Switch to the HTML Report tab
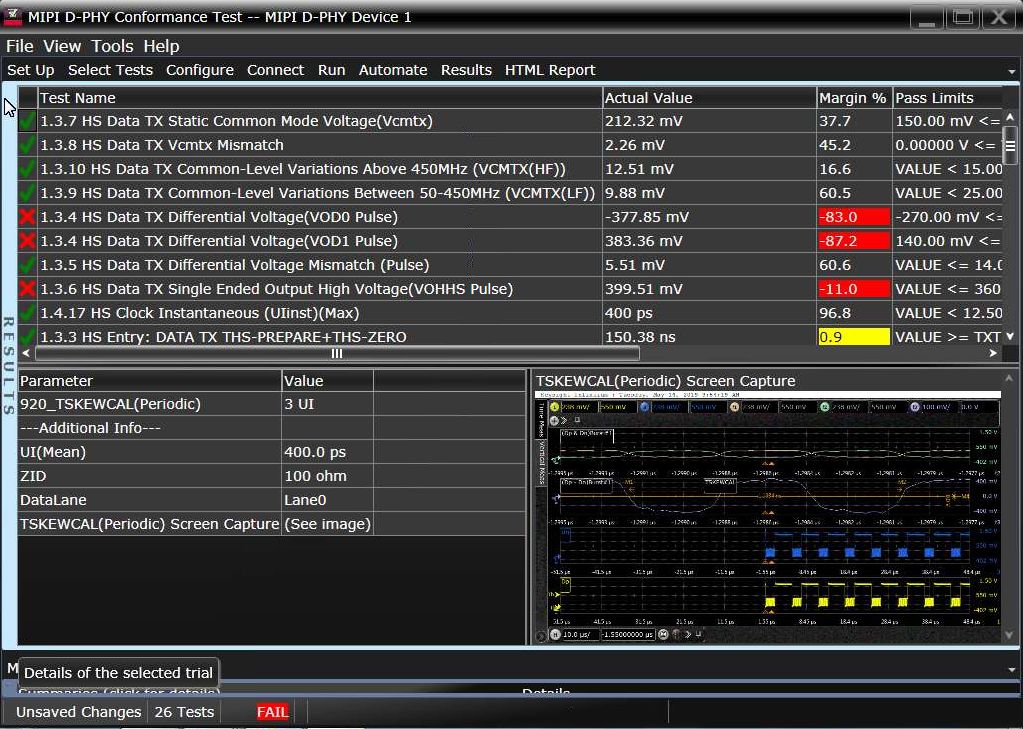 coord(549,70)
